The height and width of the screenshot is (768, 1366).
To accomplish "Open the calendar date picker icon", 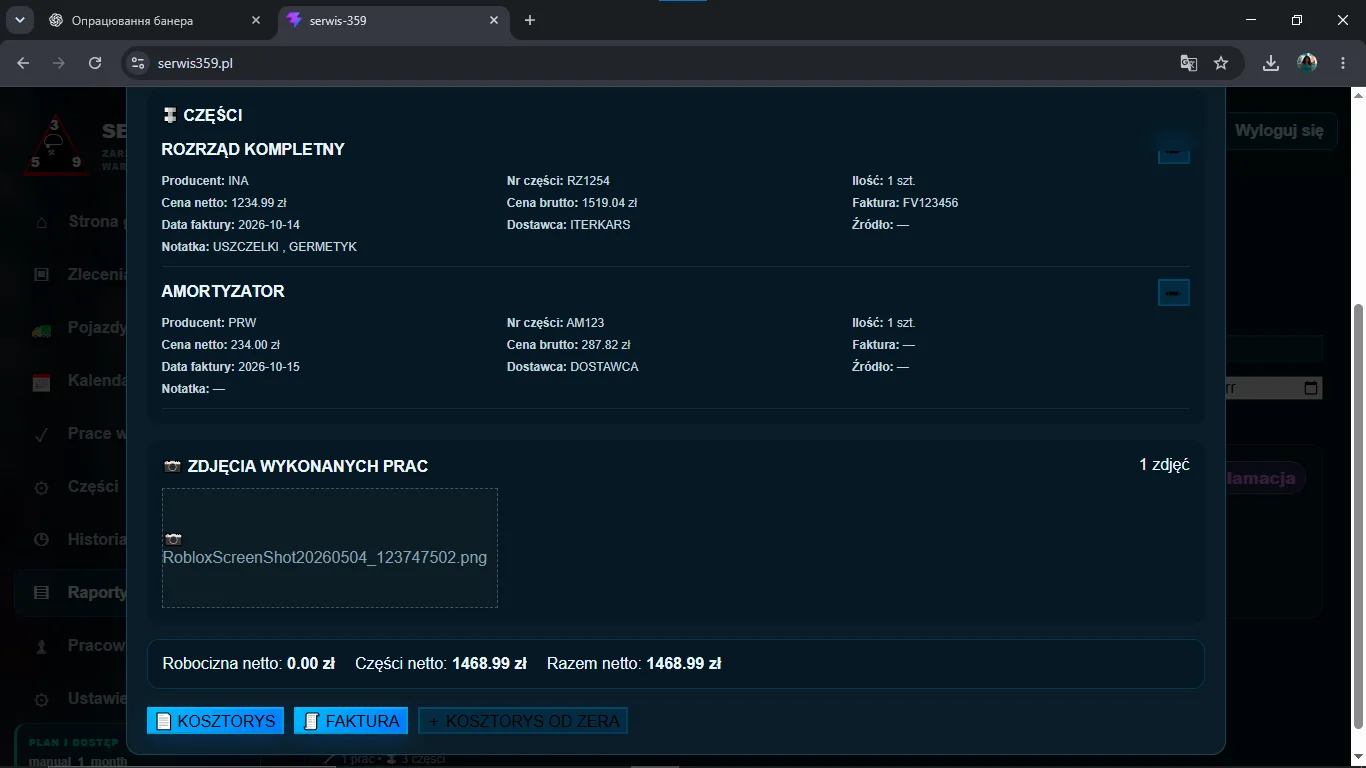I will 1312,388.
